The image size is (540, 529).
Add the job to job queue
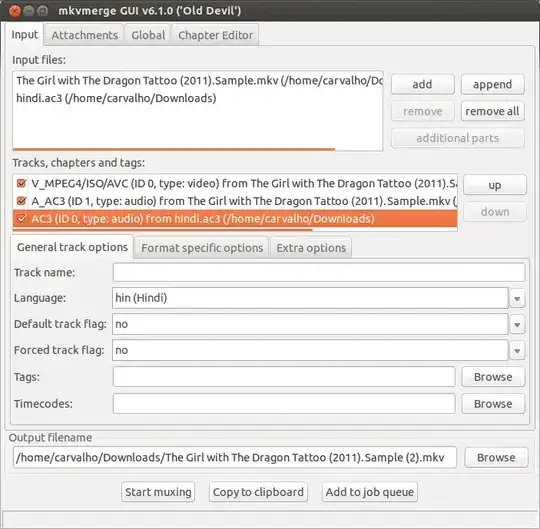click(370, 492)
